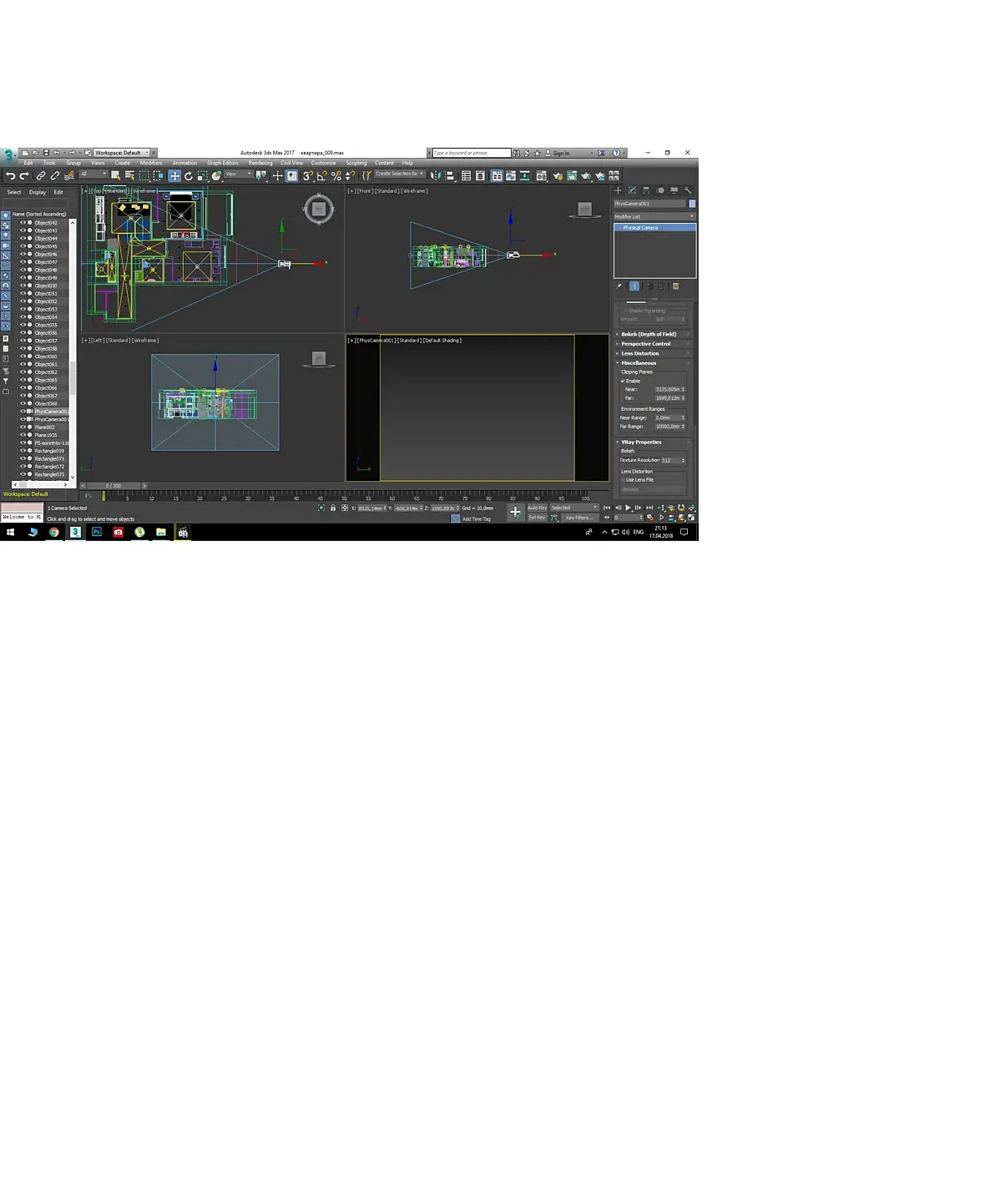This screenshot has height=1204, width=985.
Task: Open reference coordinate system View dropdown
Action: 239,175
